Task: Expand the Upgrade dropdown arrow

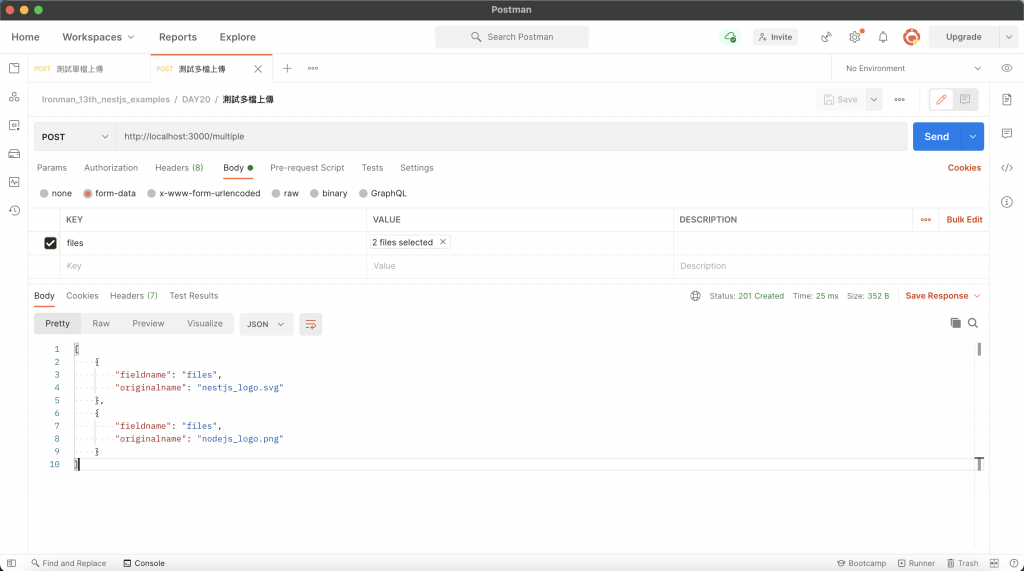Action: 1008,37
